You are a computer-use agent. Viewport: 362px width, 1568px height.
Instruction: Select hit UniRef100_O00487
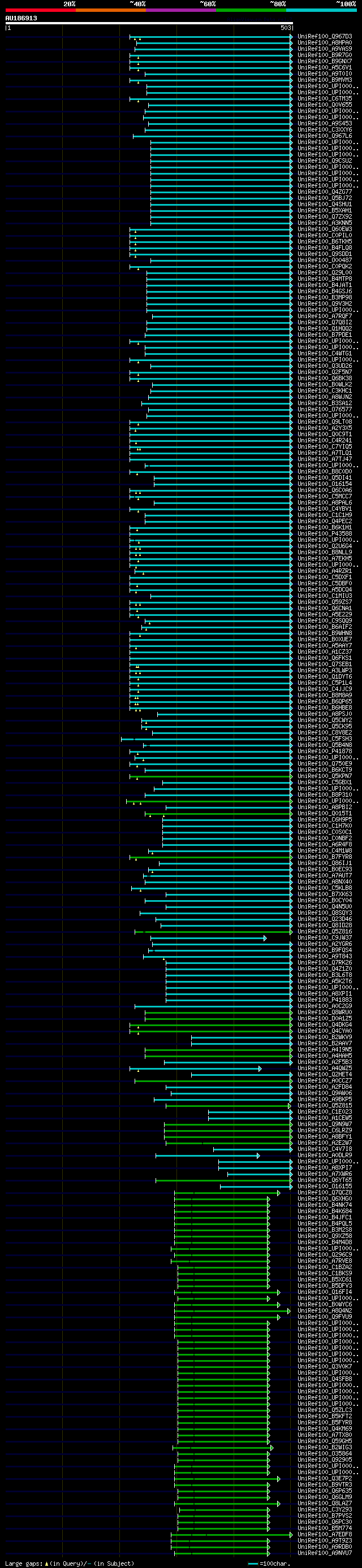pos(325,260)
